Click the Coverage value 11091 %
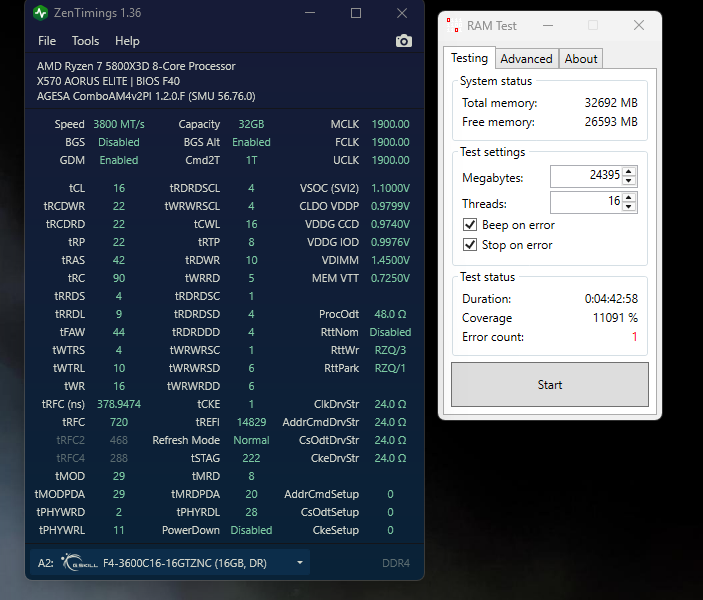Image resolution: width=703 pixels, height=600 pixels. click(615, 317)
